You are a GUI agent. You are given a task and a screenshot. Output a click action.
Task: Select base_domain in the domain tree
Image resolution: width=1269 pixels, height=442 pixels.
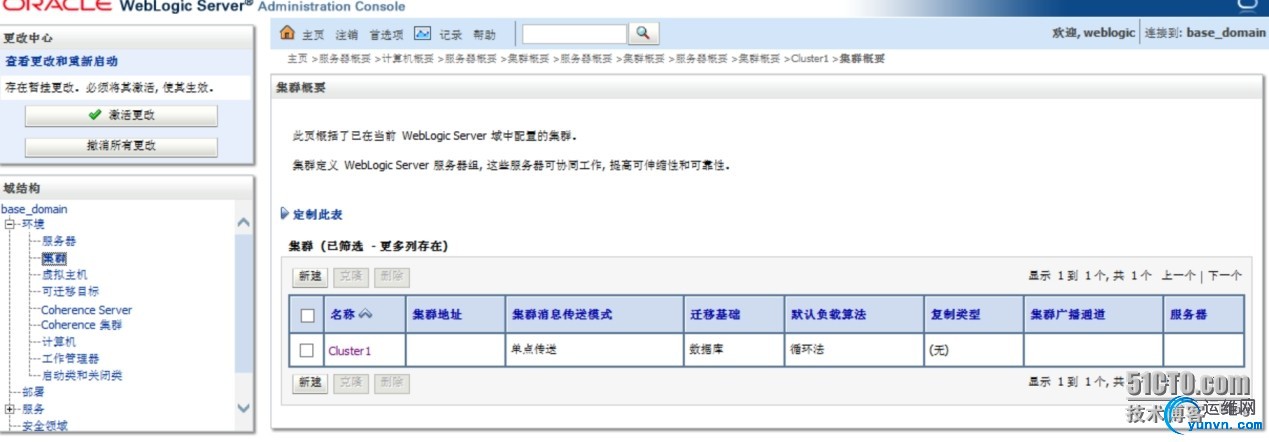tap(35, 209)
